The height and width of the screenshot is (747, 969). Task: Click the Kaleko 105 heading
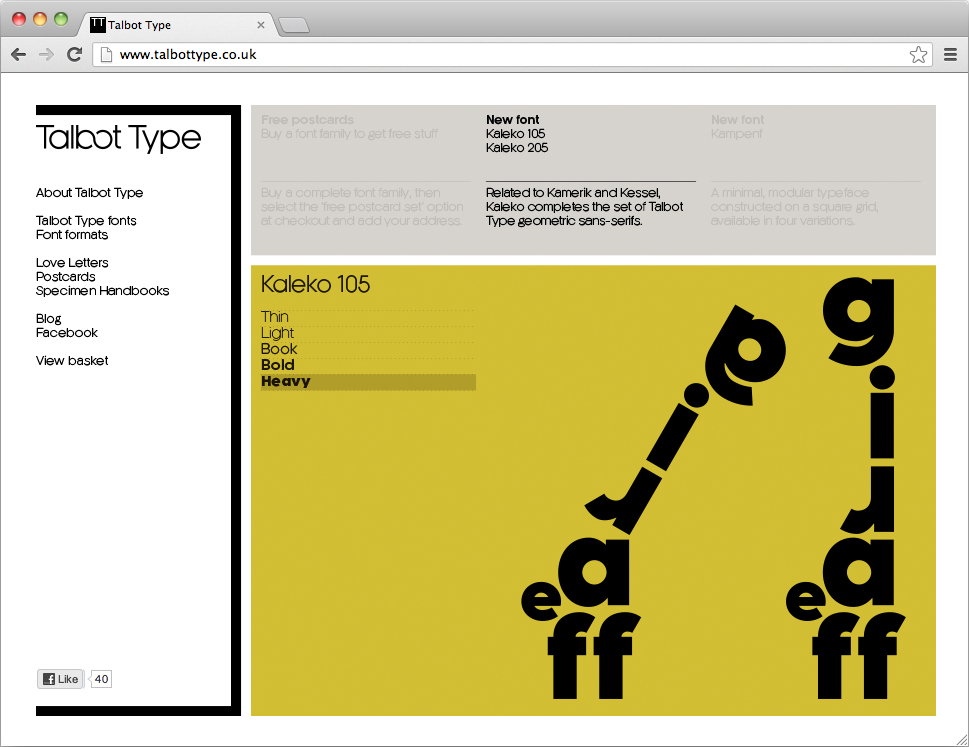pos(315,284)
